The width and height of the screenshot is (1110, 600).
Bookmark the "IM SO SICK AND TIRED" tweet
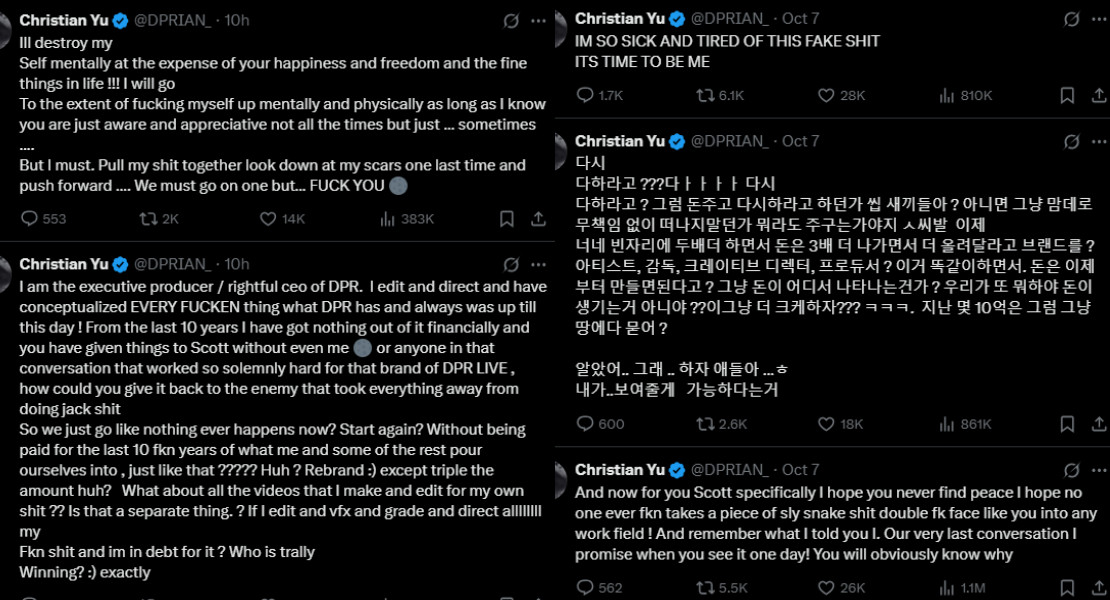pos(1067,95)
